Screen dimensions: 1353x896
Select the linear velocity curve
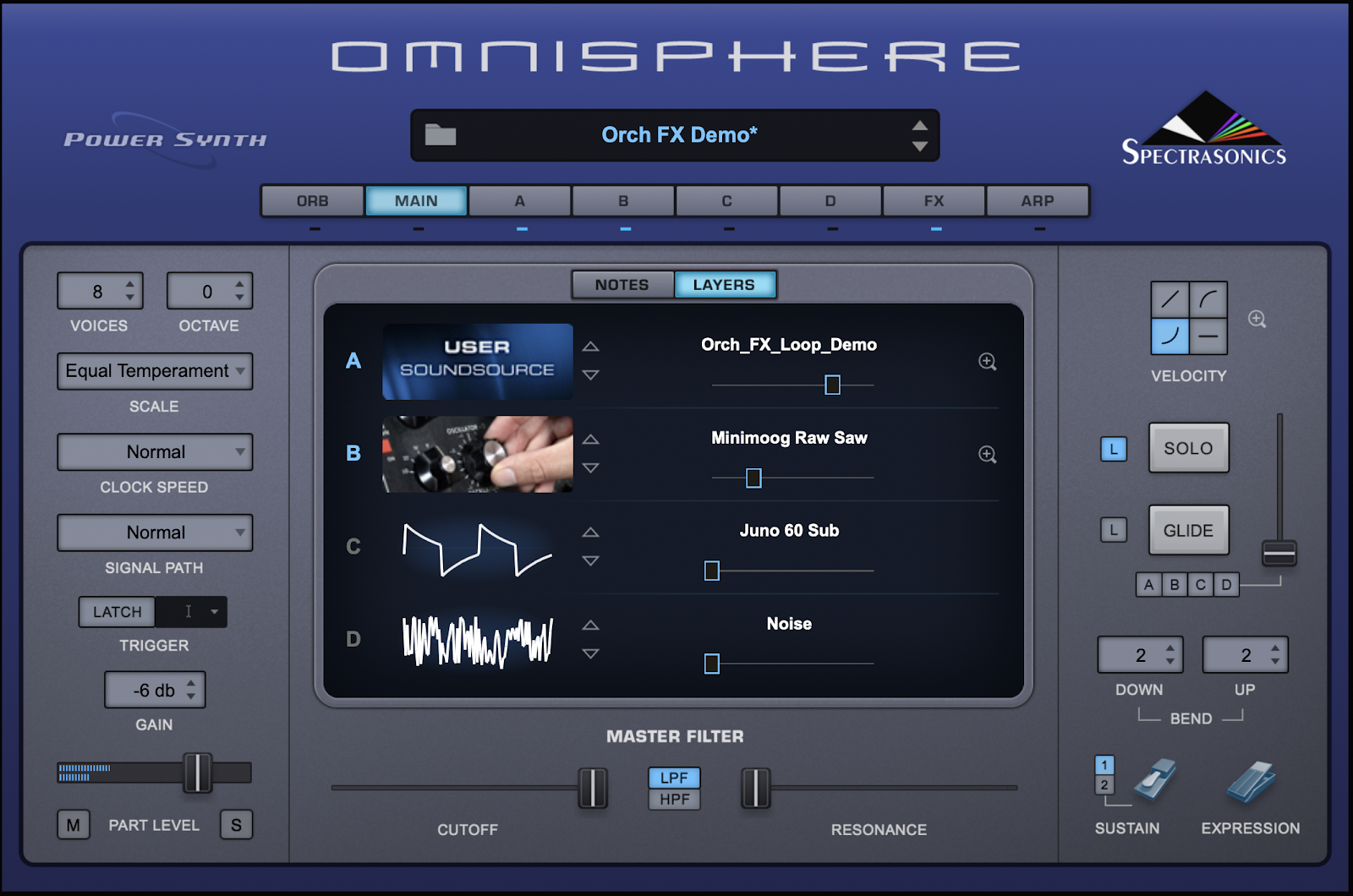pos(1170,299)
